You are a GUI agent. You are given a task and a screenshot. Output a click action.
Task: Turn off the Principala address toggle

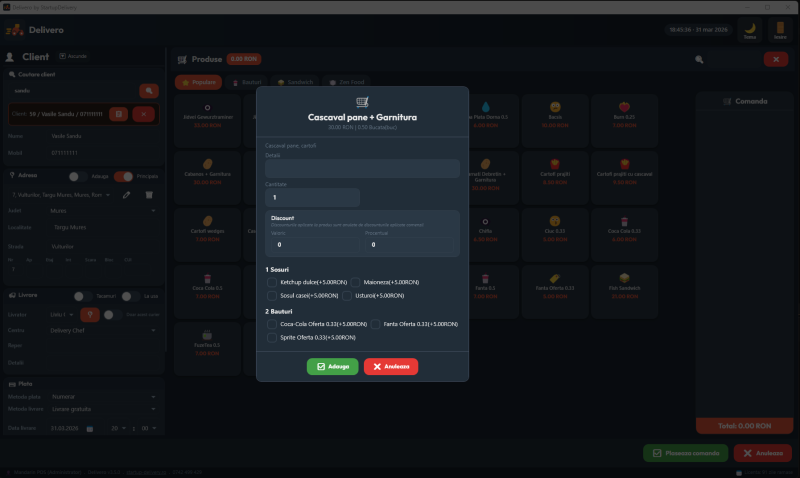[124, 176]
